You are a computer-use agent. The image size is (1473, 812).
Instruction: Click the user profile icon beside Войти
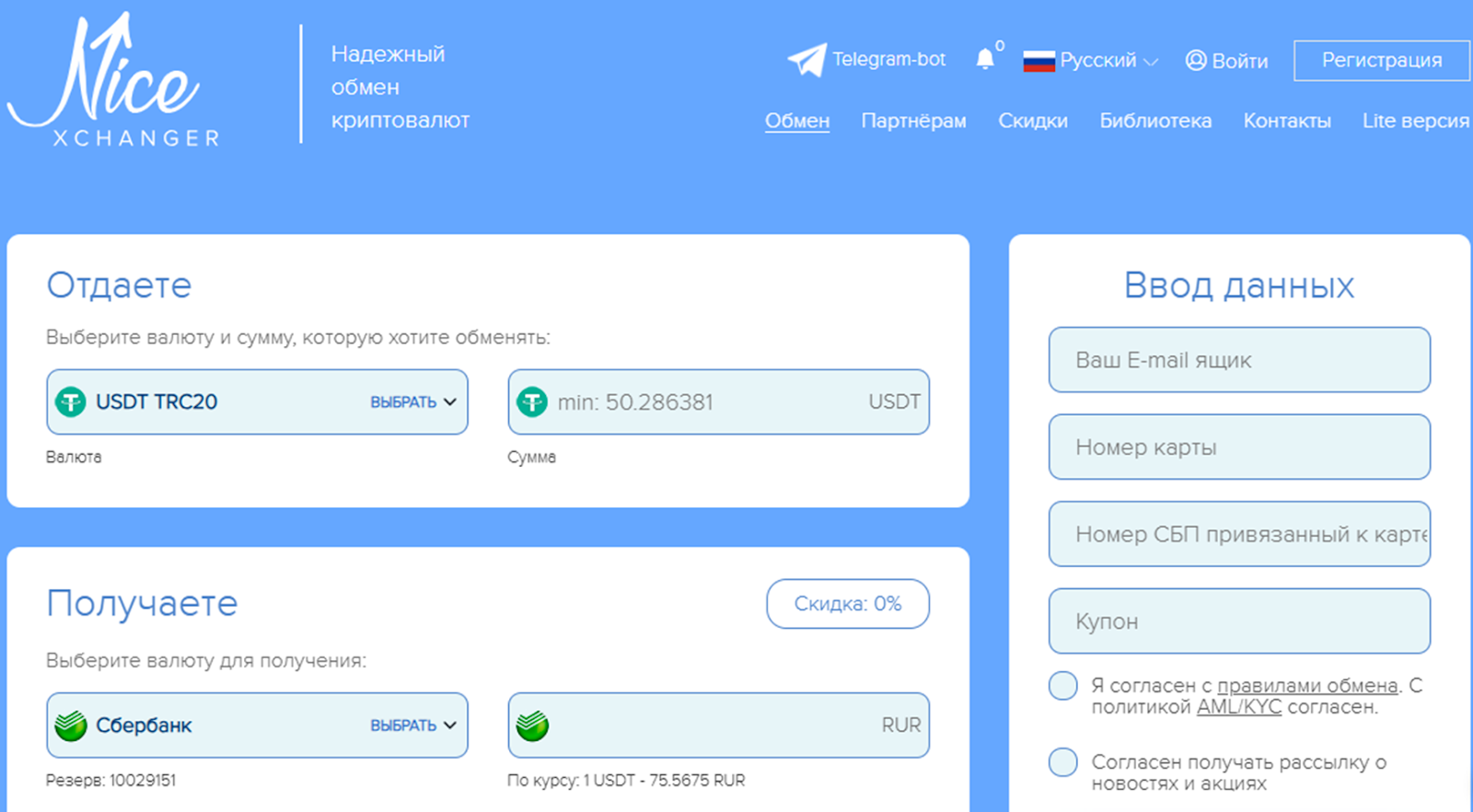click(1196, 60)
